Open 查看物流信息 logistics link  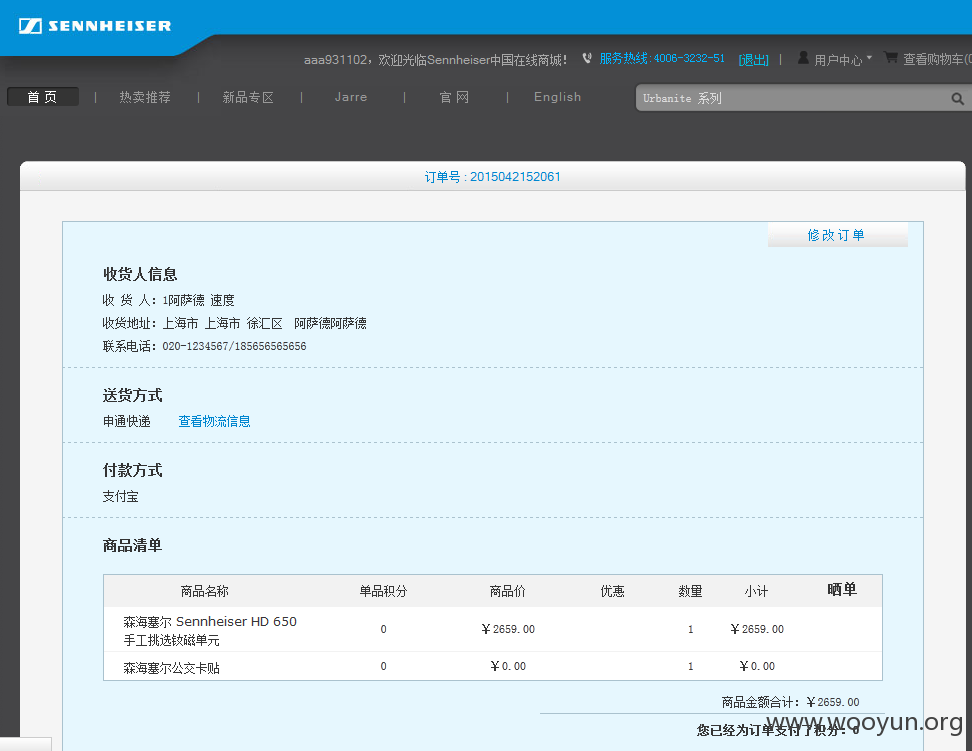pos(214,421)
